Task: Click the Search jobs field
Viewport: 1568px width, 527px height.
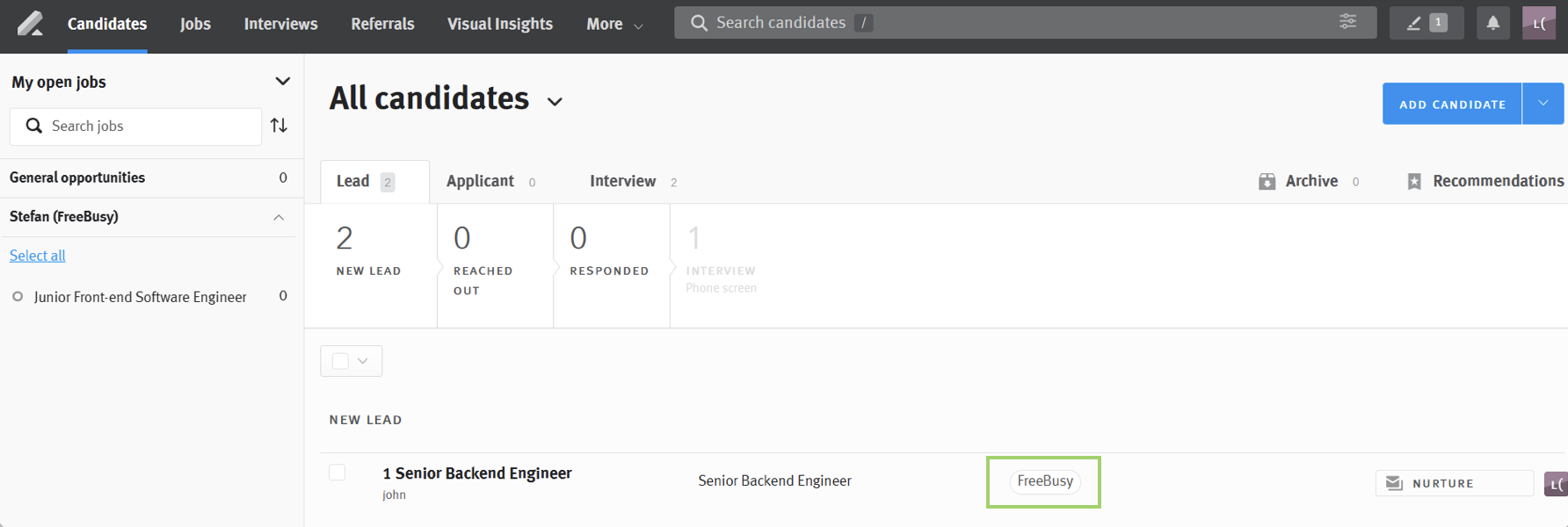Action: point(135,126)
